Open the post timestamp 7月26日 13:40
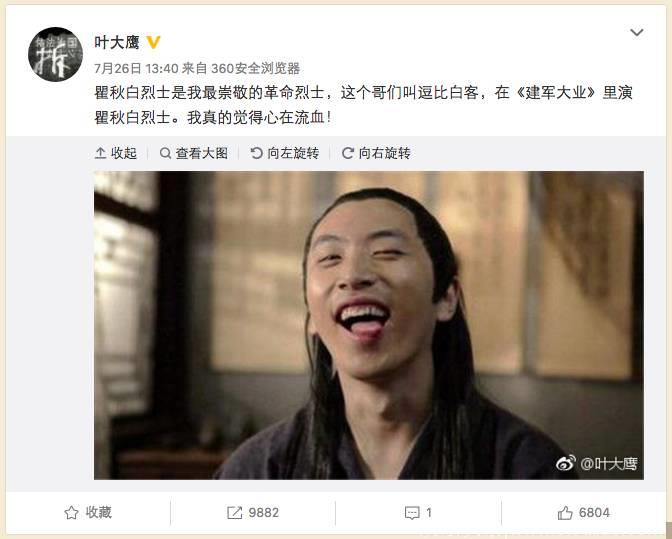 [136, 68]
